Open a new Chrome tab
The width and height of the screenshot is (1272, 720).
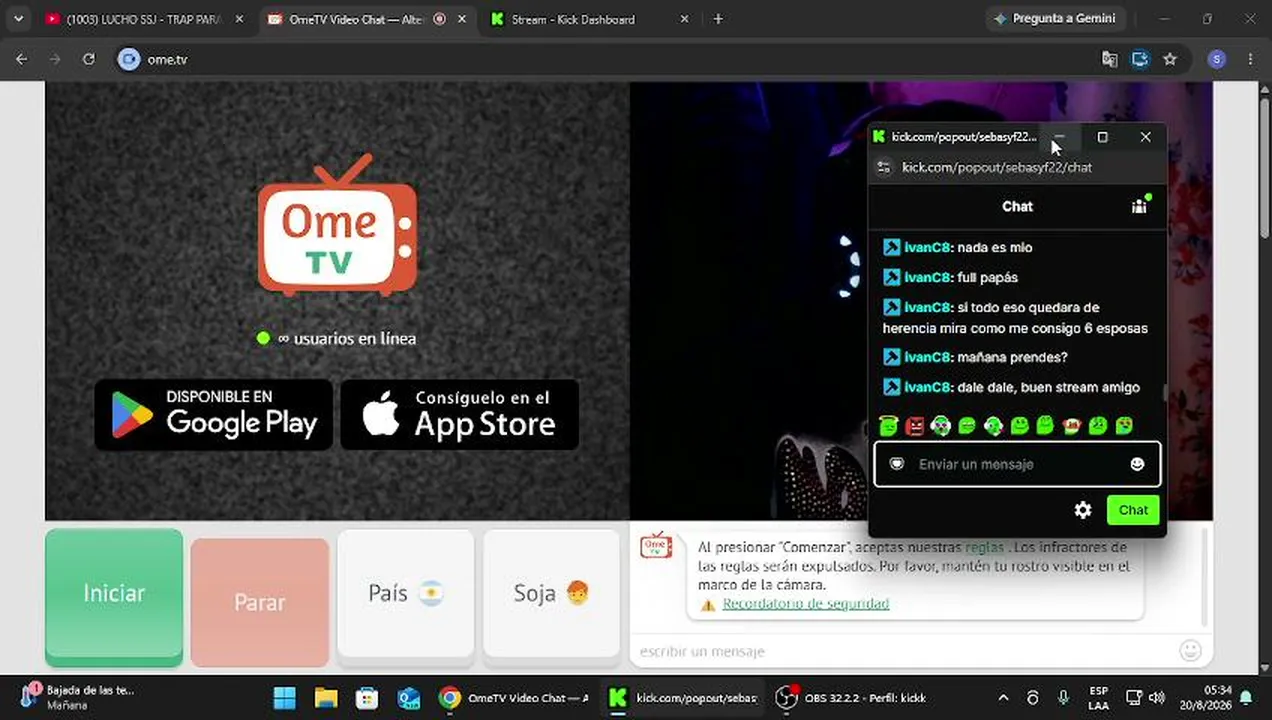[718, 19]
